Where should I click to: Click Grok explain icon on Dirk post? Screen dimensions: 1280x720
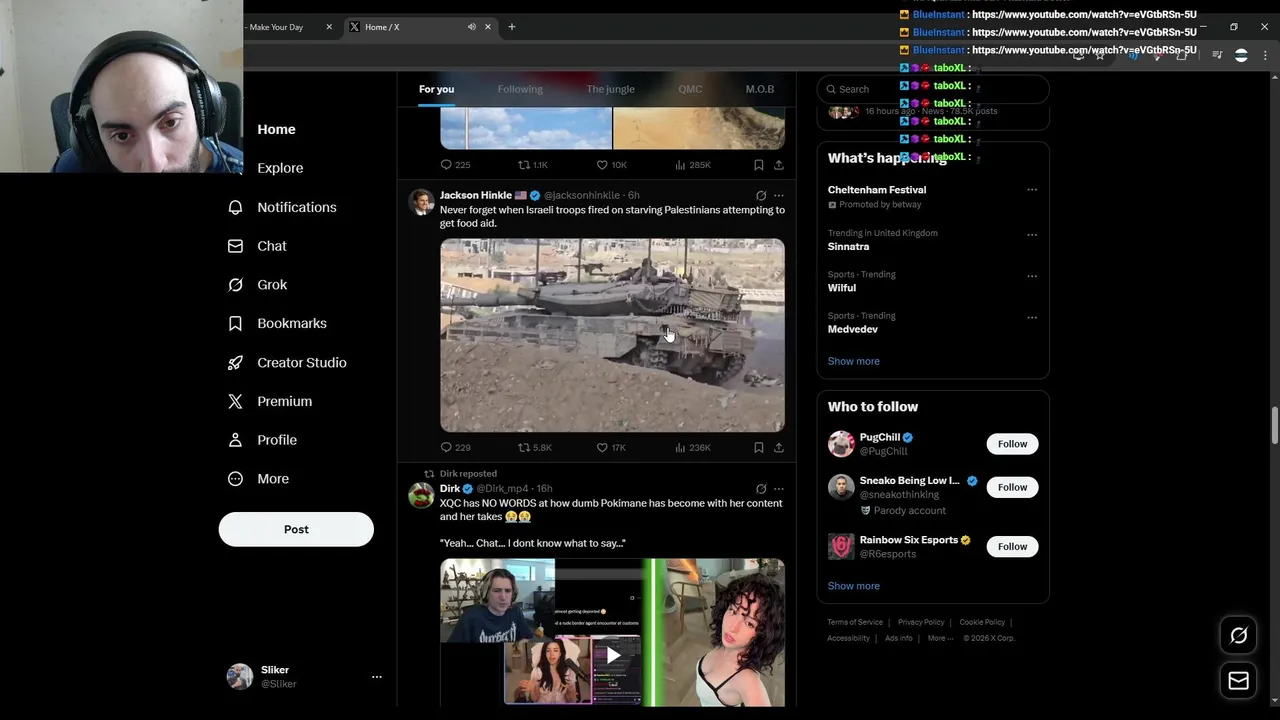pos(761,489)
